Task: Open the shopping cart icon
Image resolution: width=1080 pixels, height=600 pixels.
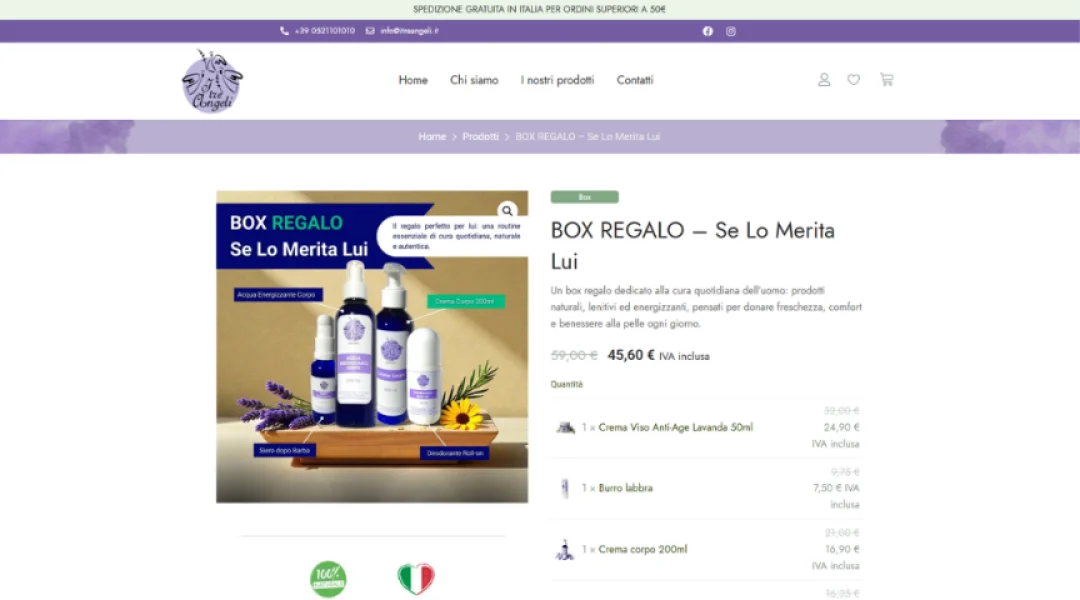Action: [886, 80]
